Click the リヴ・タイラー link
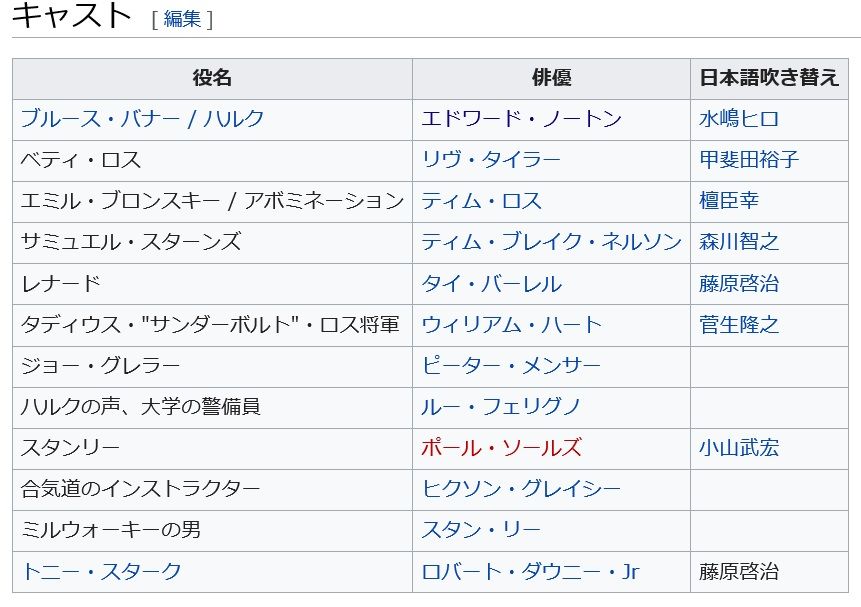This screenshot has height=607, width=861. pyautogui.click(x=491, y=160)
